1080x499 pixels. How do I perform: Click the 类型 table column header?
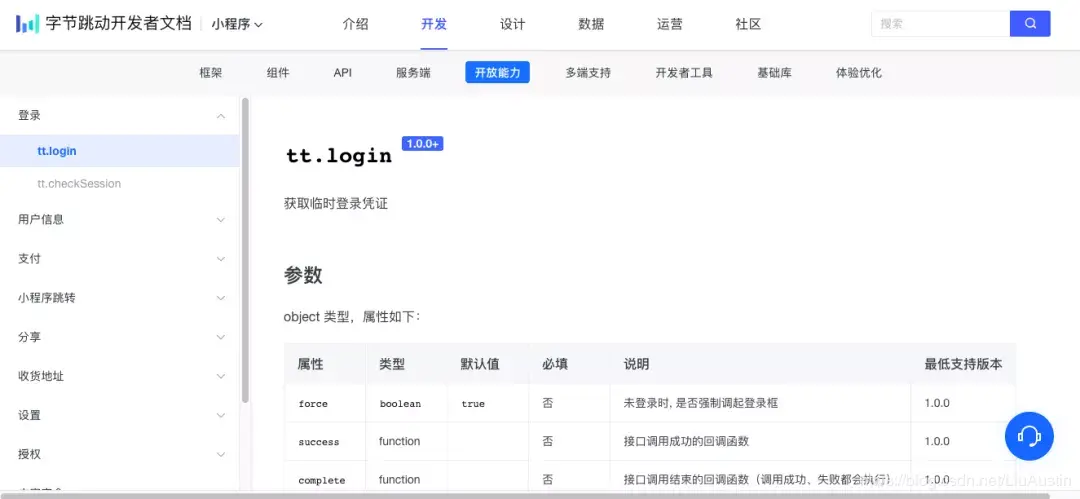coord(392,365)
